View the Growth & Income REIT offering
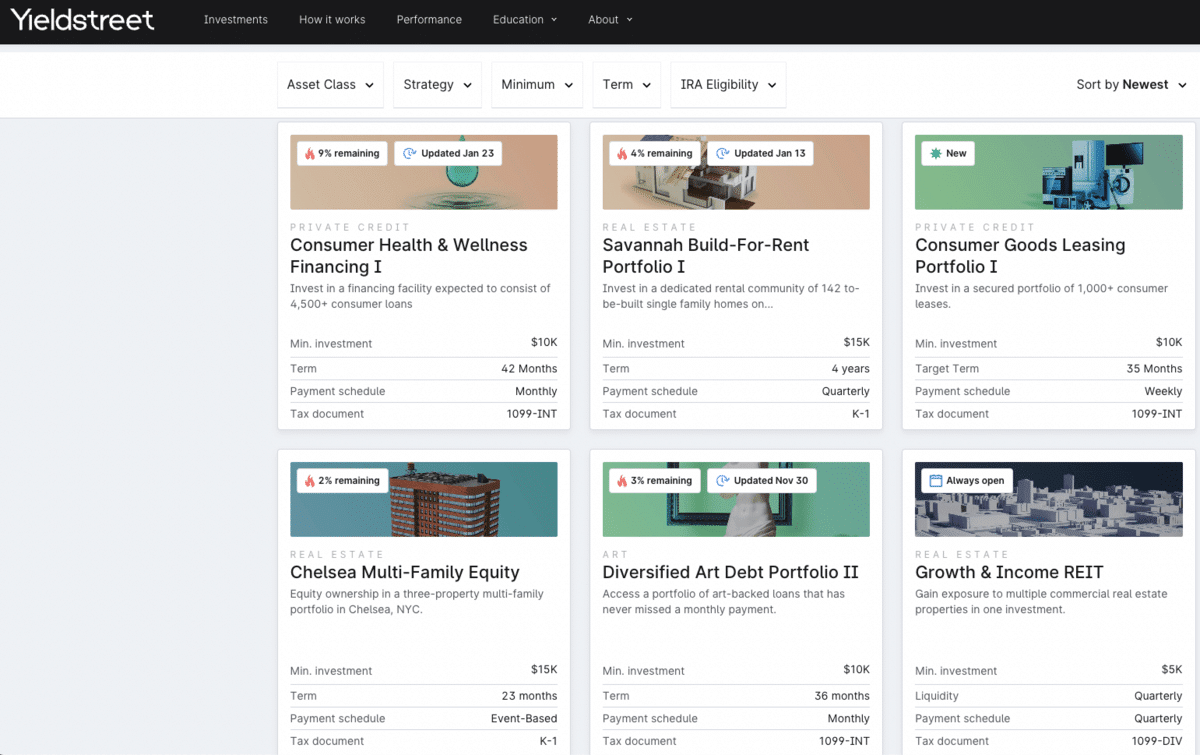 point(1009,573)
